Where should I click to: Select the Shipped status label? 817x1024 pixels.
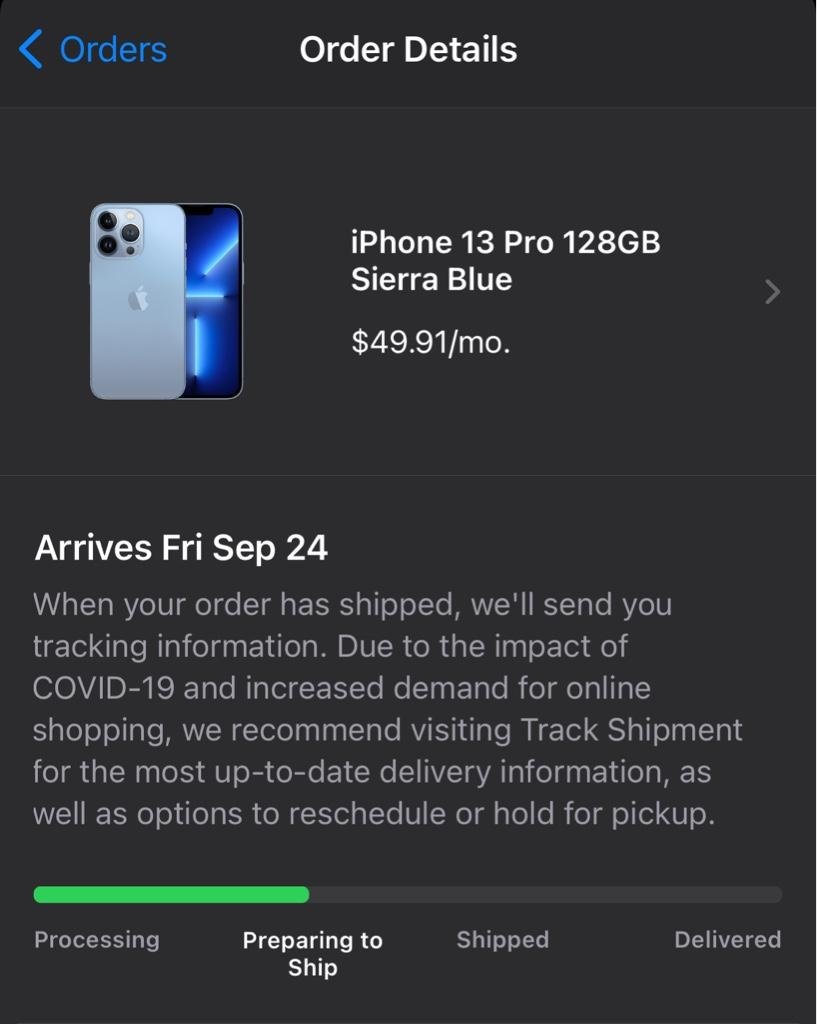(x=502, y=940)
